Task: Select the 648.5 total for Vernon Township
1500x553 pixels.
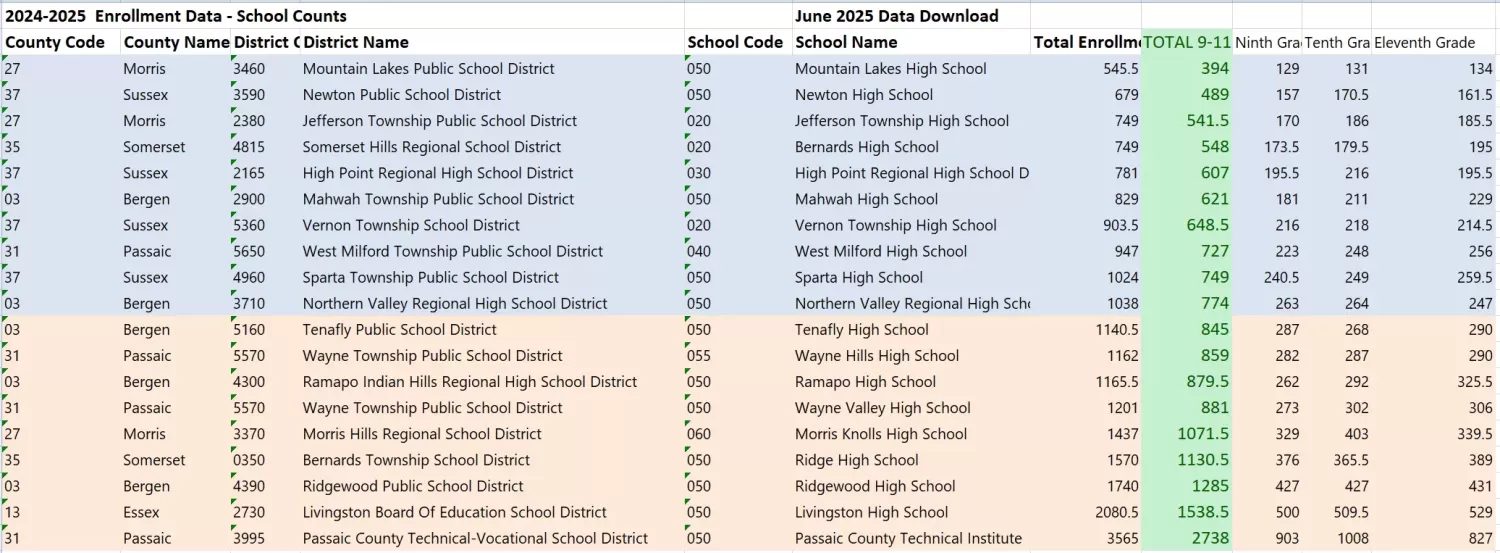Action: [x=1186, y=225]
